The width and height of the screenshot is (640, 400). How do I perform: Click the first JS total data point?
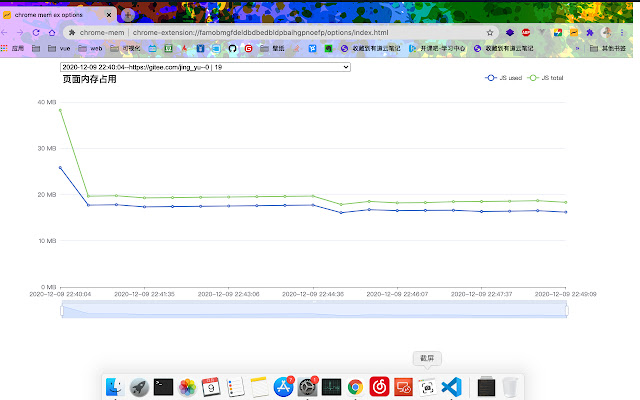tap(60, 110)
